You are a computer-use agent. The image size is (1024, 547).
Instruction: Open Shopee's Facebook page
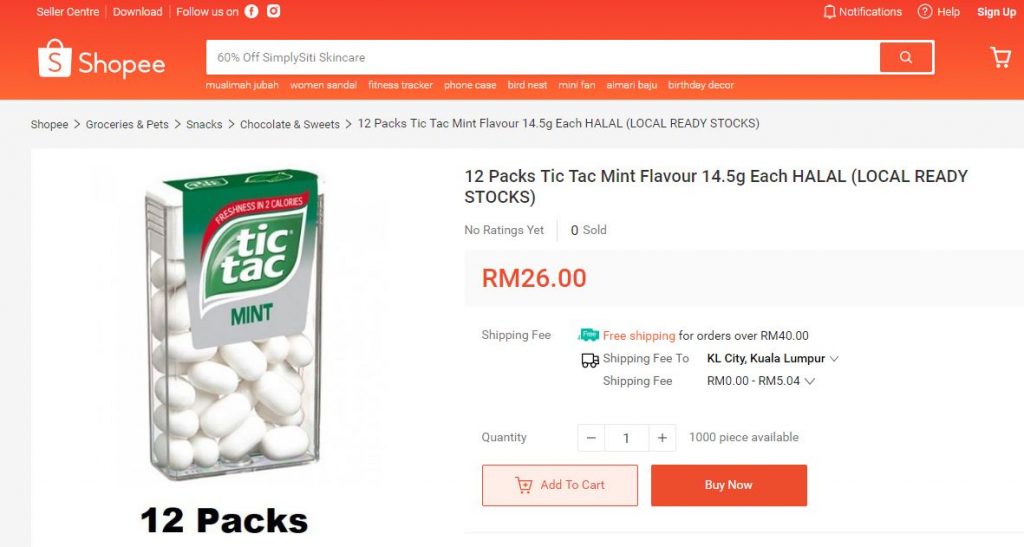coord(251,12)
